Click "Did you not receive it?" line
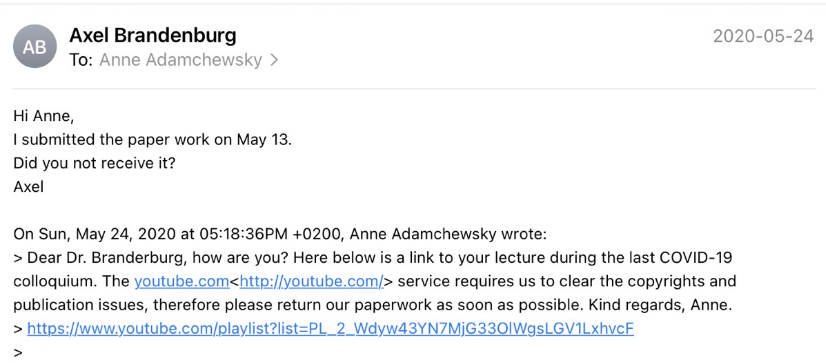 click(x=94, y=163)
